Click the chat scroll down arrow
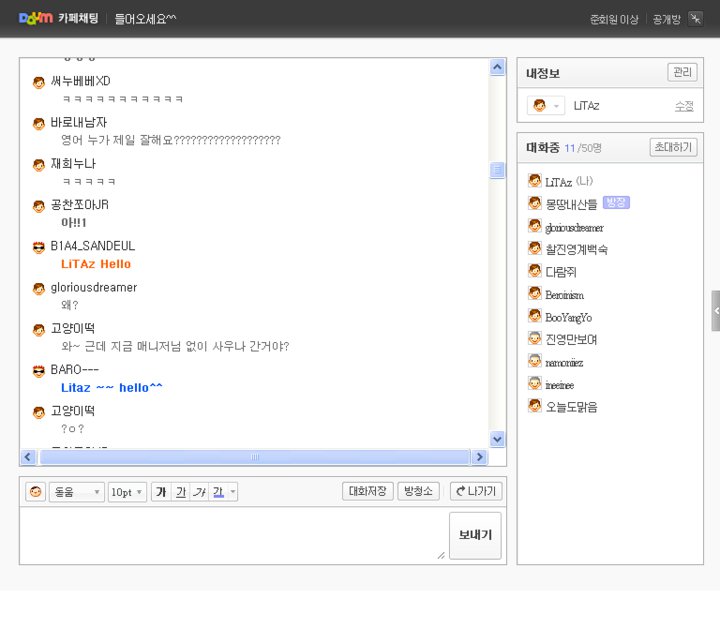The height and width of the screenshot is (643, 720). coord(497,439)
